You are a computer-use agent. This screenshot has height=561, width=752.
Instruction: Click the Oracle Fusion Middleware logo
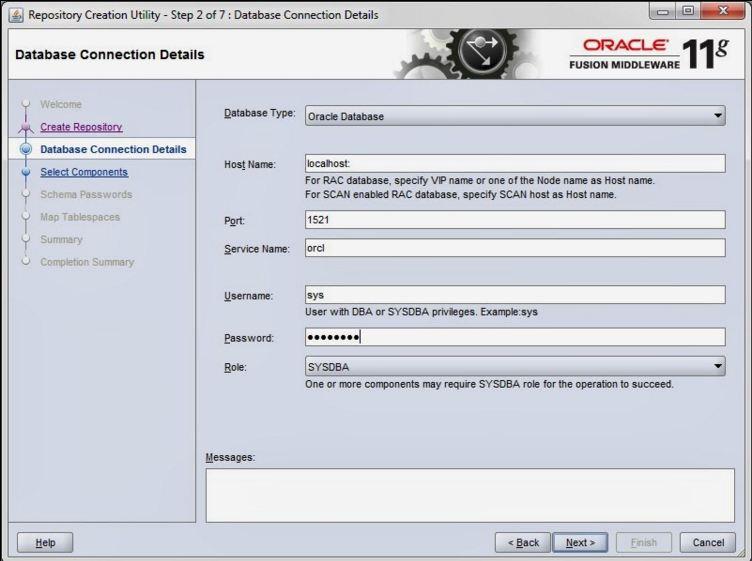649,54
